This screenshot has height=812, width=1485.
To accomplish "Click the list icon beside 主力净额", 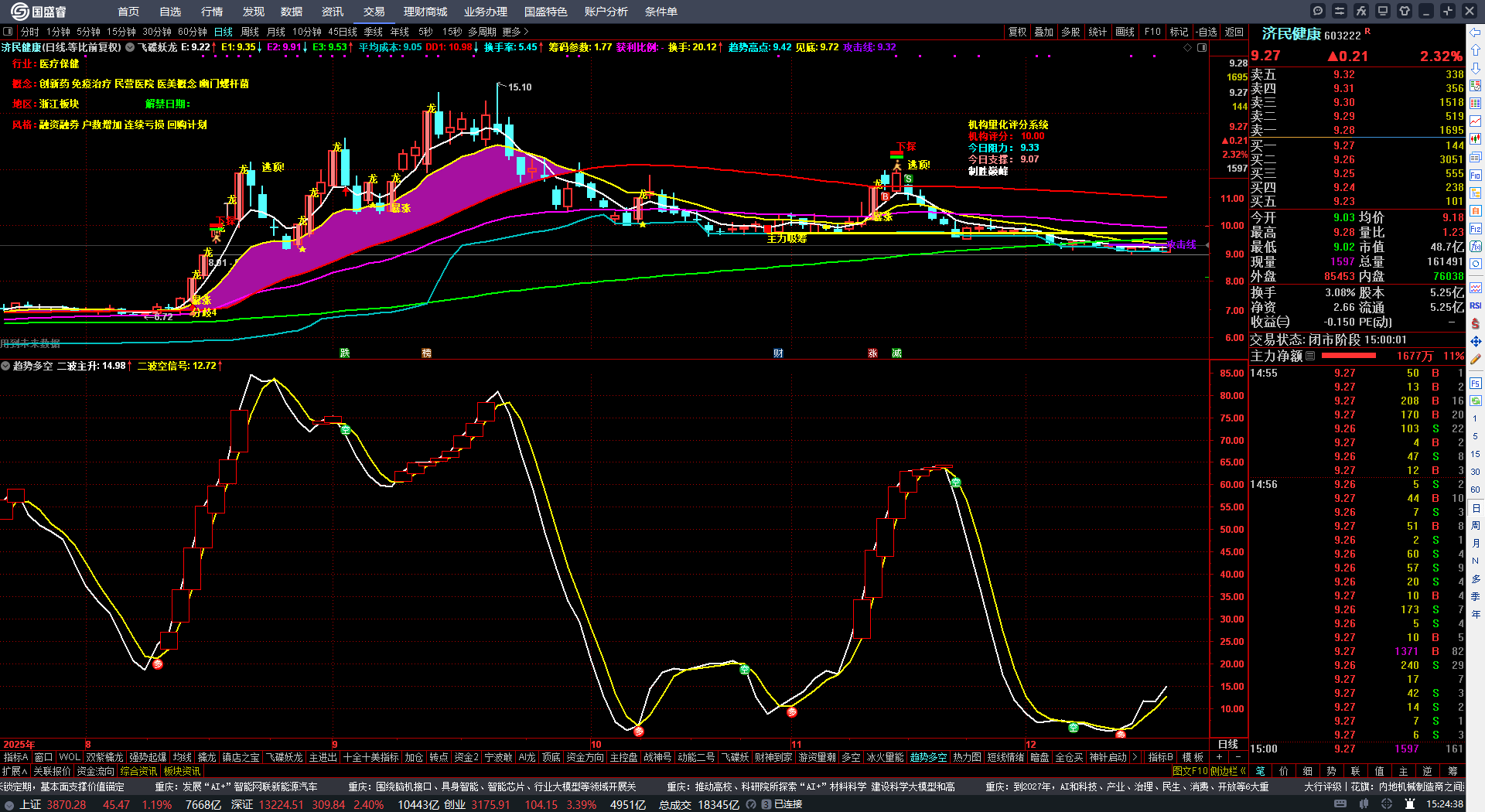I will (1310, 356).
